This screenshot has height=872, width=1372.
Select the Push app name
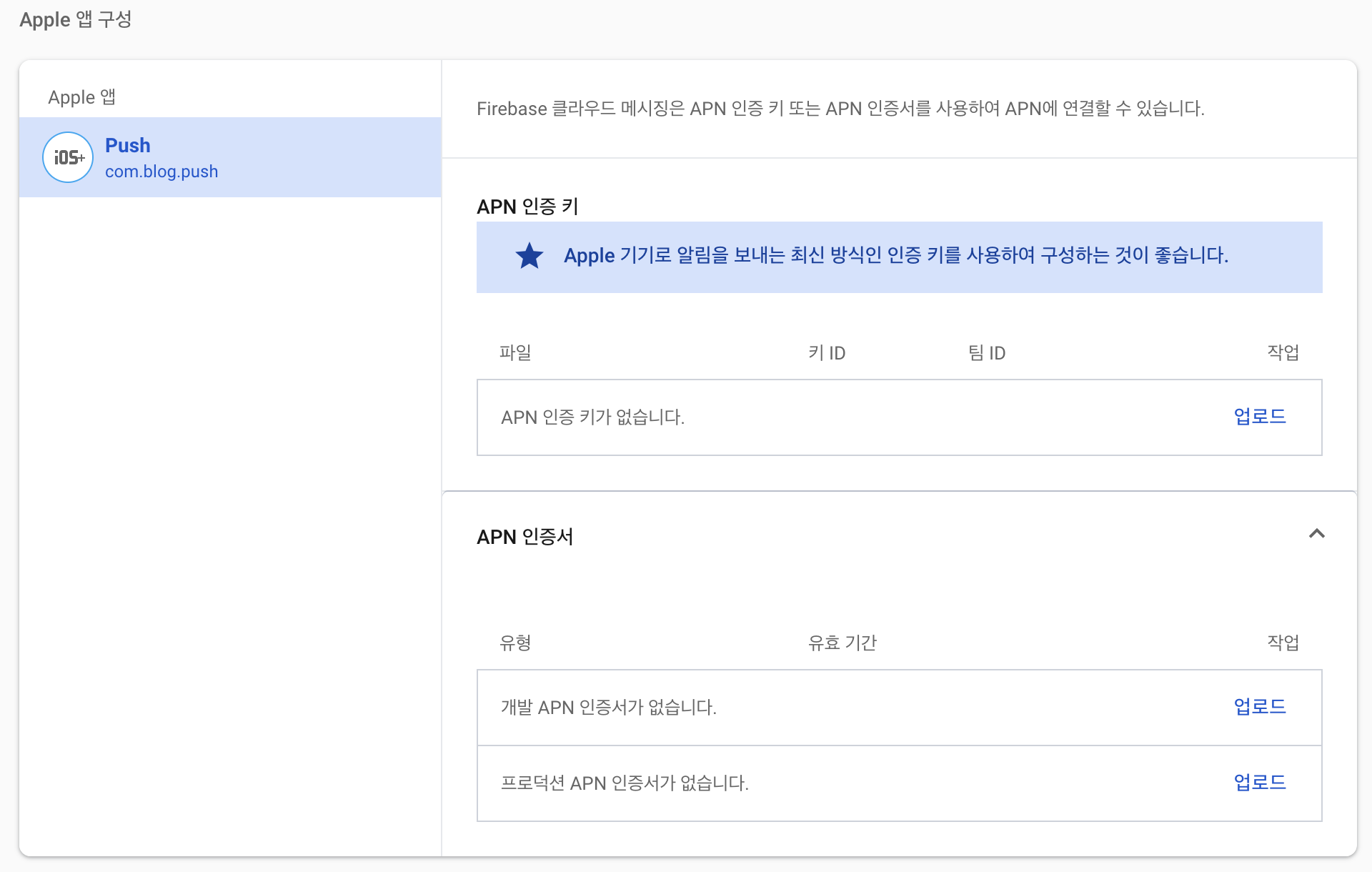(128, 145)
